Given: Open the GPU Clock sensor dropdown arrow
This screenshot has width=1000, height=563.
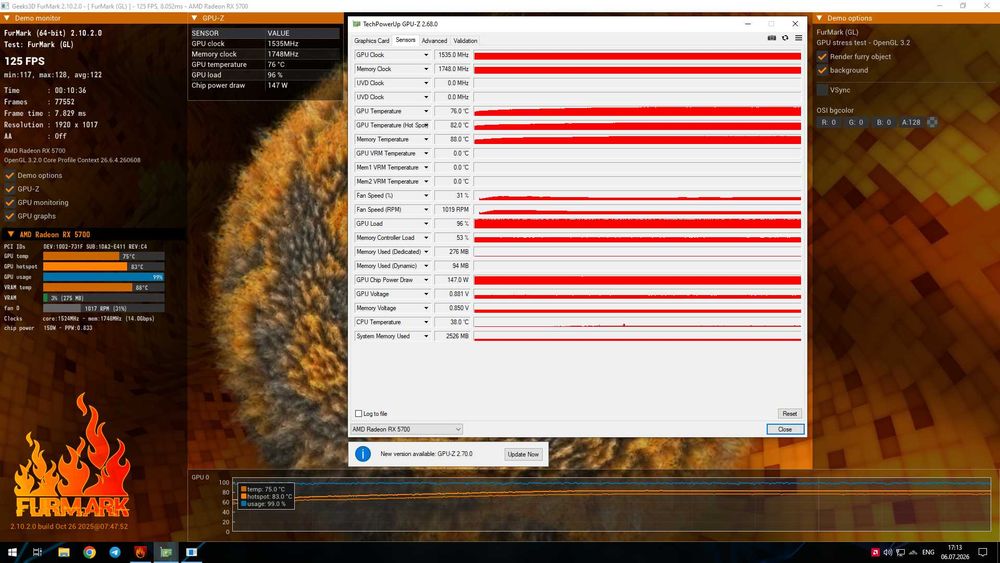Looking at the screenshot, I should coord(426,55).
